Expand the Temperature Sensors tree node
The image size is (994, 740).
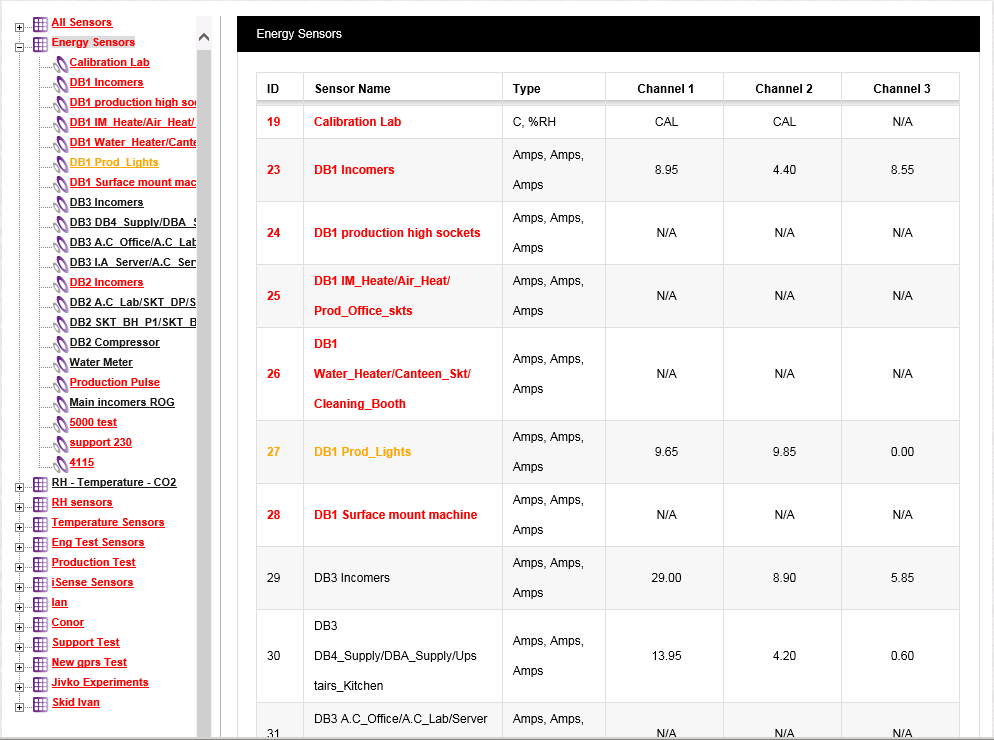[20, 525]
